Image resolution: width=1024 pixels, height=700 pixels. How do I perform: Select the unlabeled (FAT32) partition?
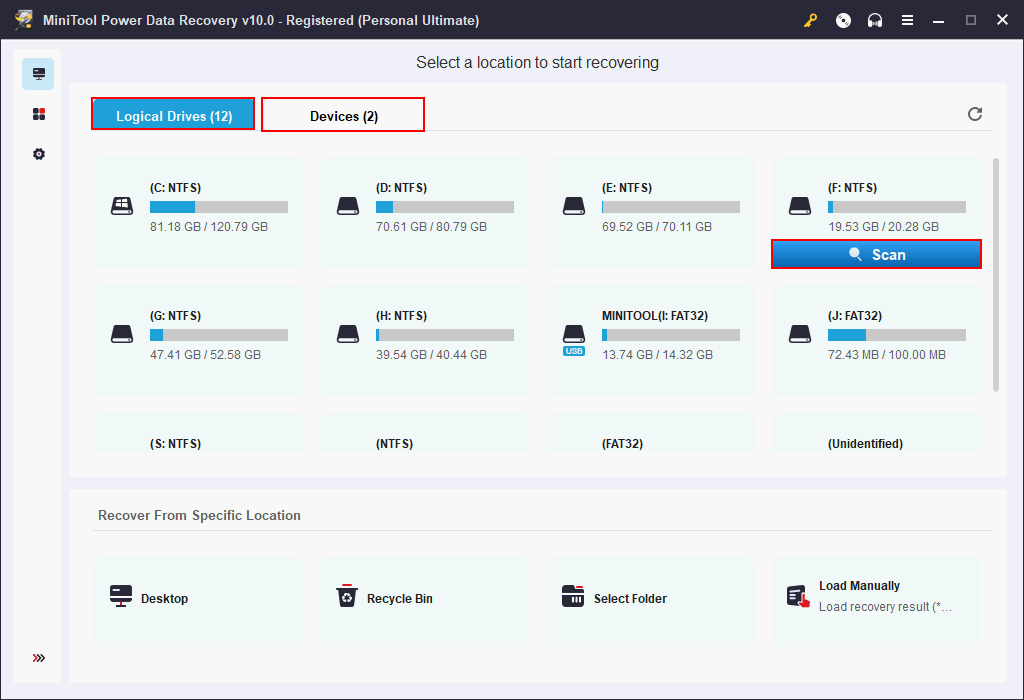click(x=651, y=433)
